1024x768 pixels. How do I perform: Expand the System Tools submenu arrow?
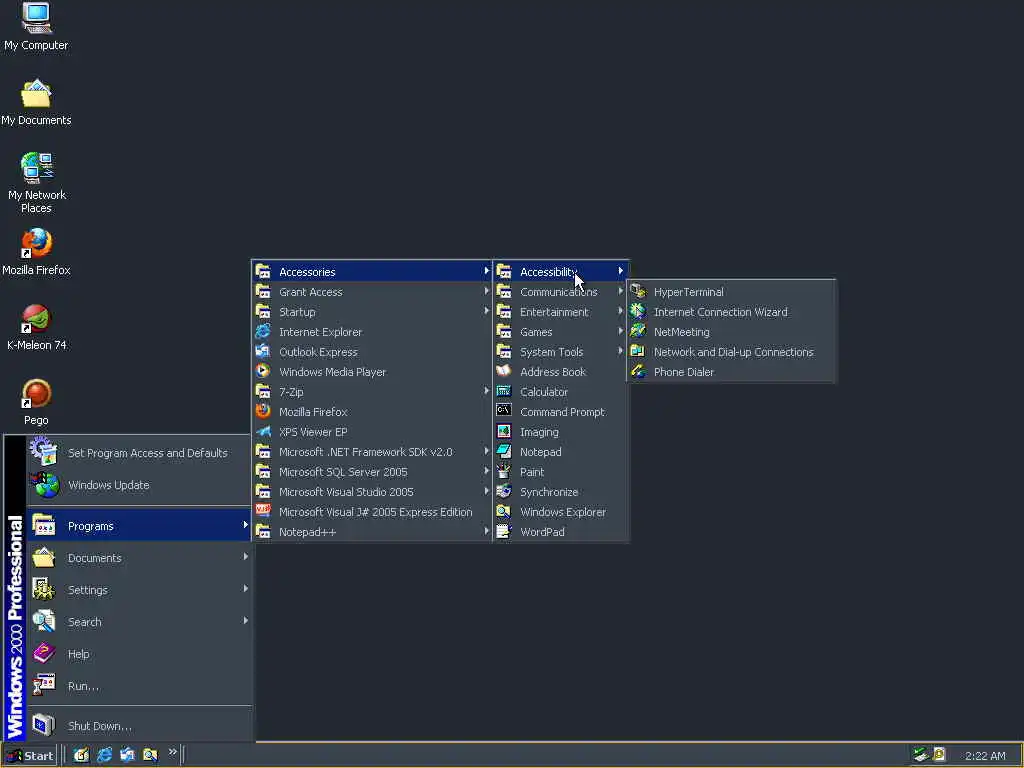point(620,351)
